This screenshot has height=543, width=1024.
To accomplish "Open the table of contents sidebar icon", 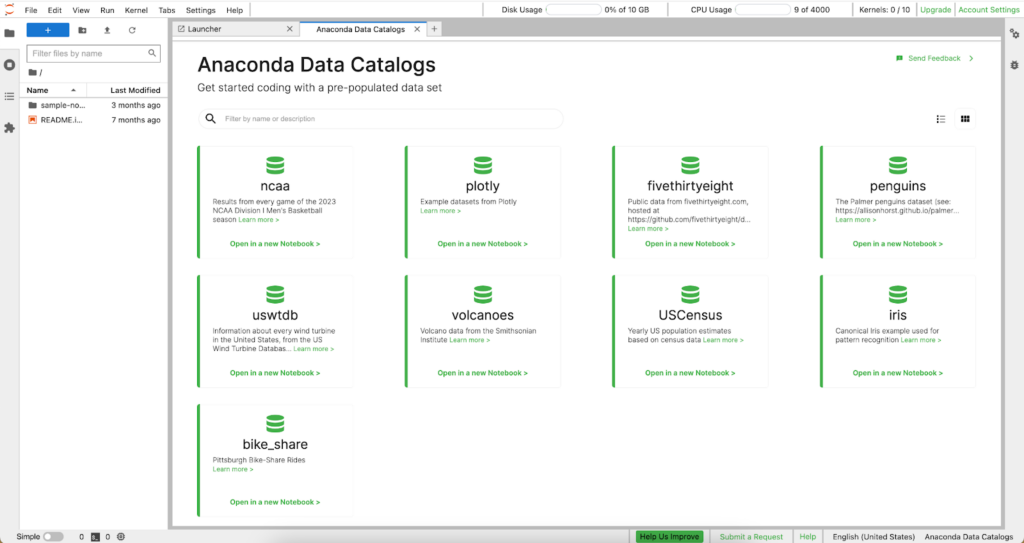I will coord(9,97).
